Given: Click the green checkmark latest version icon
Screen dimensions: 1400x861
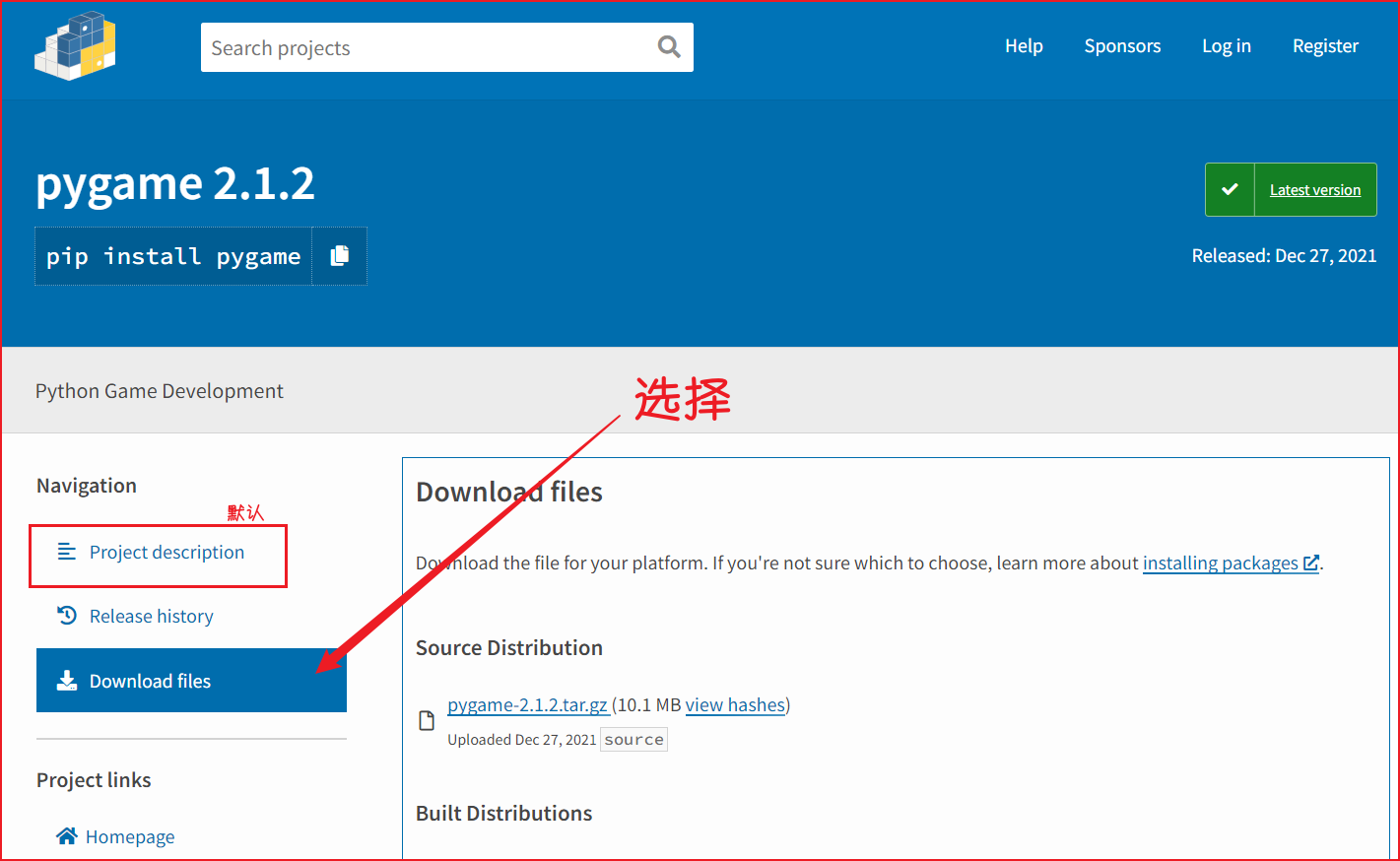Looking at the screenshot, I should coord(1230,189).
